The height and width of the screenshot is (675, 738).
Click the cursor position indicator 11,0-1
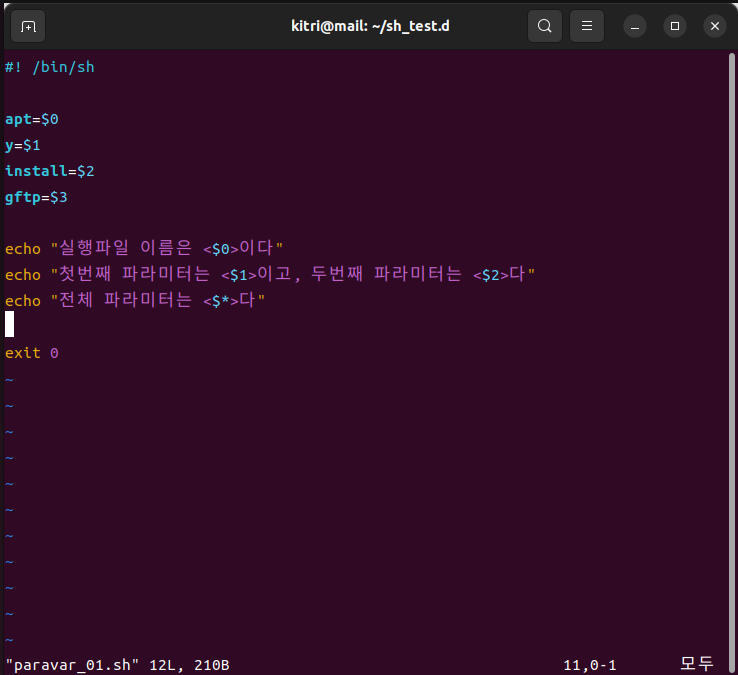[589, 665]
